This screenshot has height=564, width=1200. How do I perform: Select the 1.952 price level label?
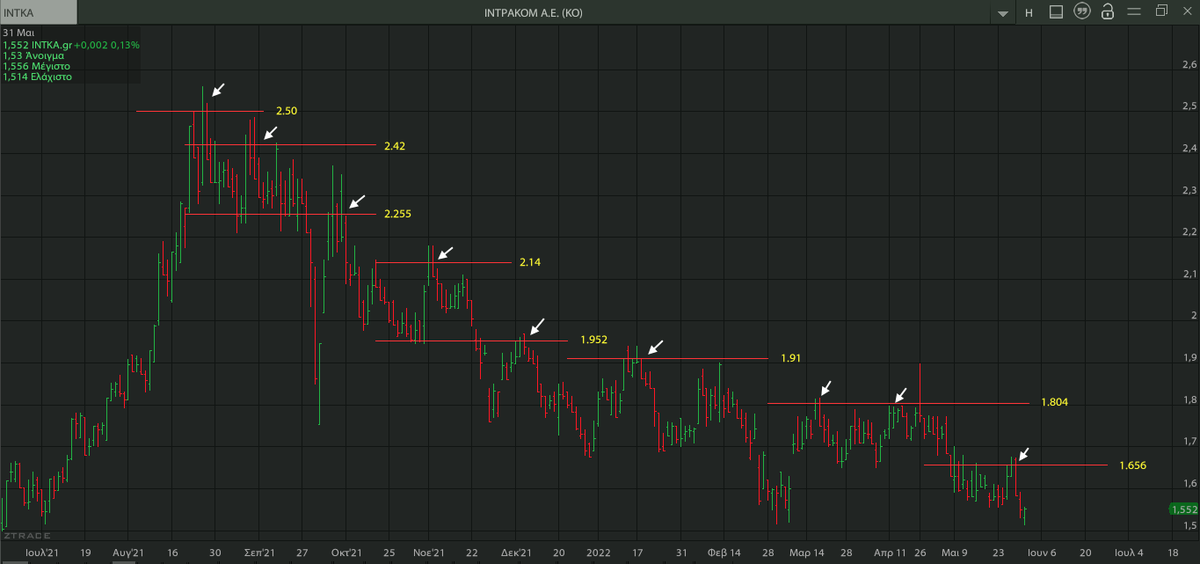pyautogui.click(x=594, y=340)
